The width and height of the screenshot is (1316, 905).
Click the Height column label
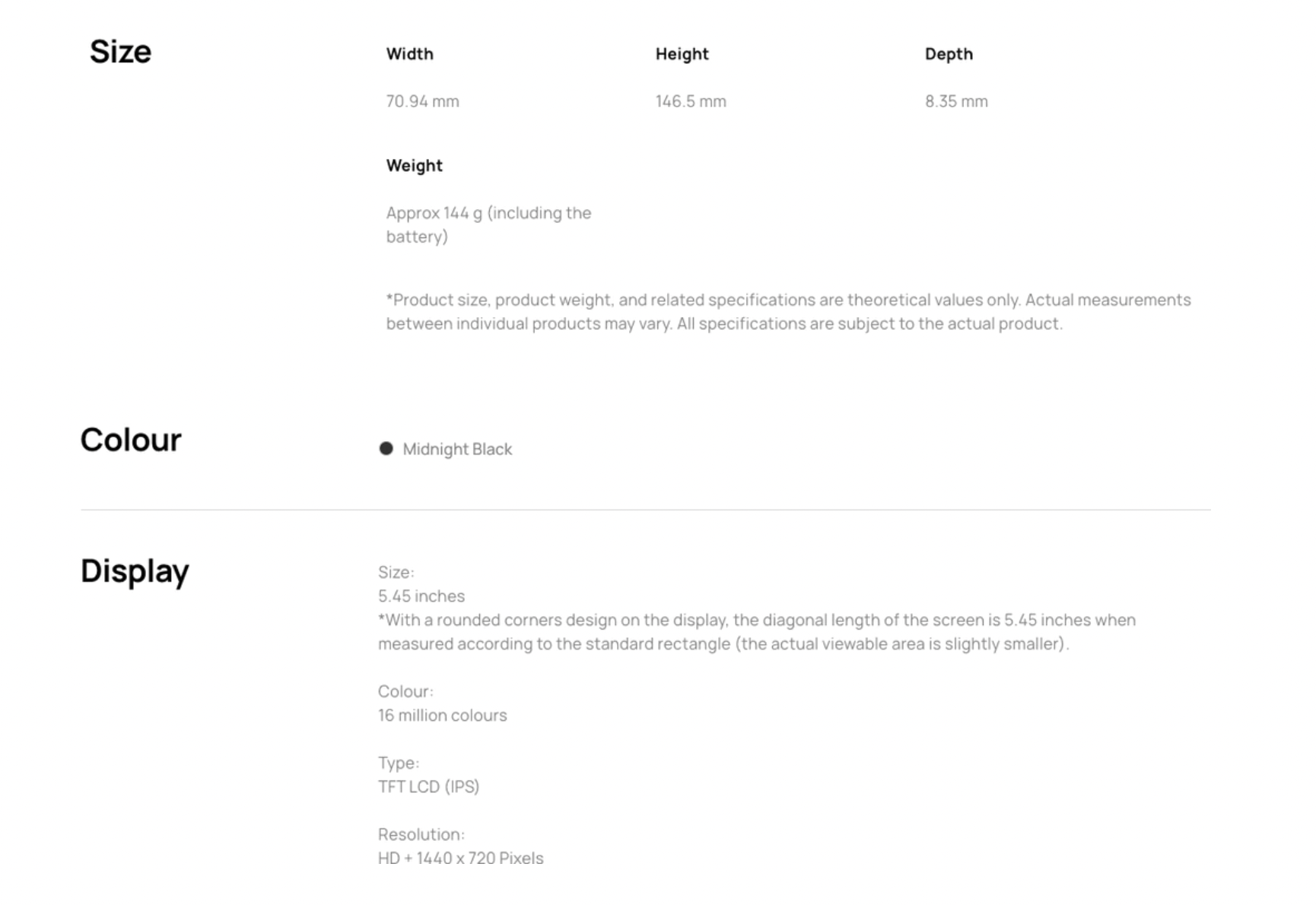682,54
